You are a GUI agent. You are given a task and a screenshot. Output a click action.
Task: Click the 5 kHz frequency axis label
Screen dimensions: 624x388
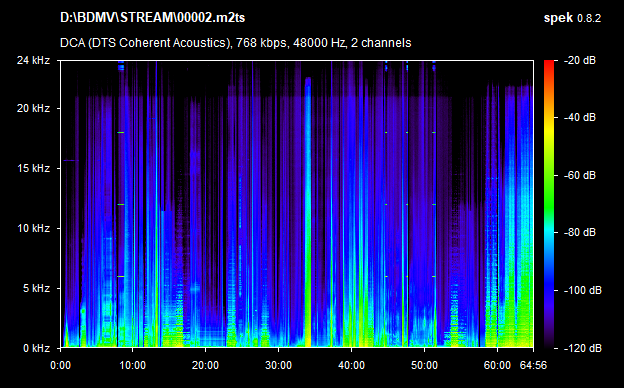(x=36, y=288)
